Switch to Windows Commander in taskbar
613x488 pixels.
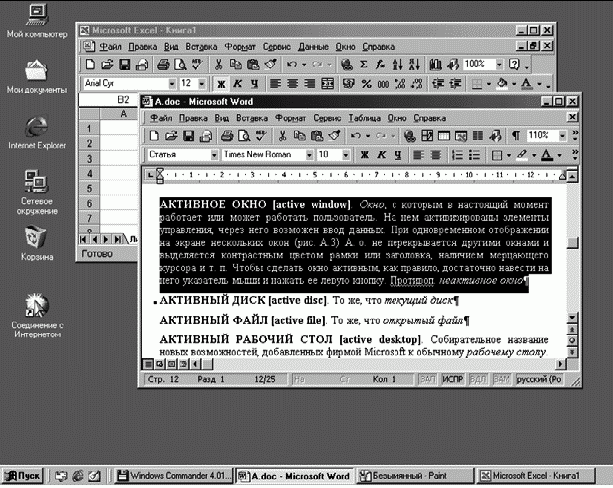[167, 476]
